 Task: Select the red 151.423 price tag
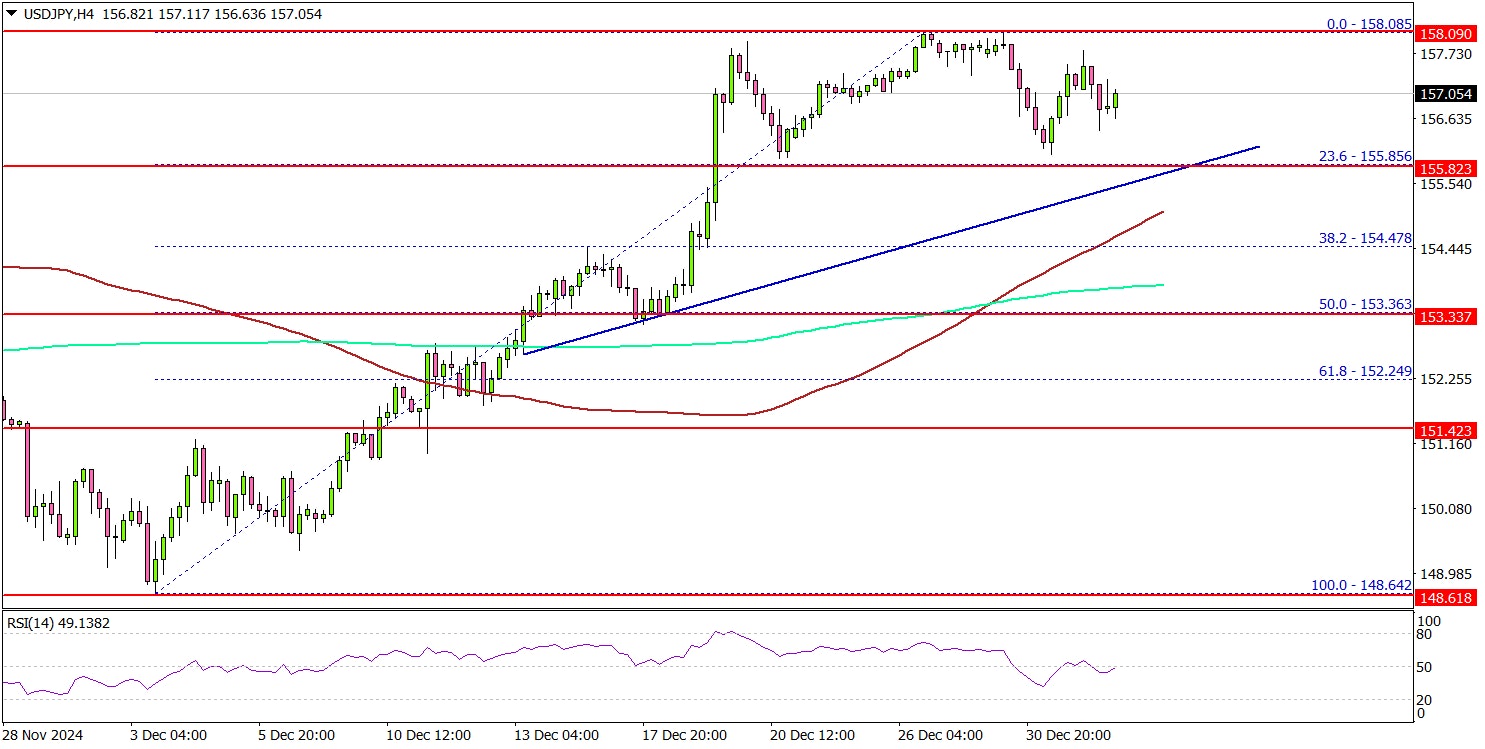1447,429
